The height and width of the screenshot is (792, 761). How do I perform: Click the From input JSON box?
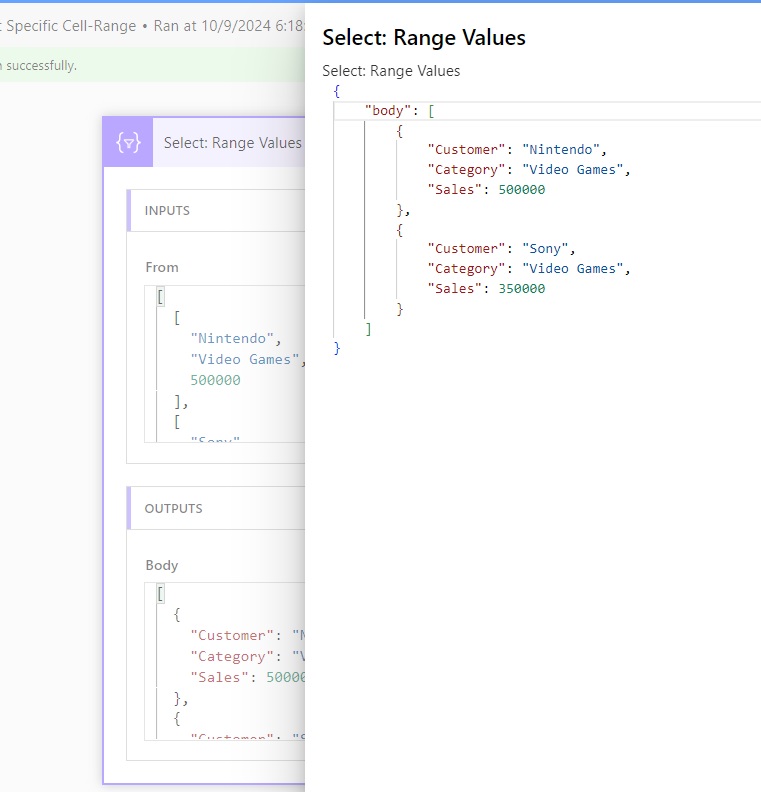tap(230, 363)
